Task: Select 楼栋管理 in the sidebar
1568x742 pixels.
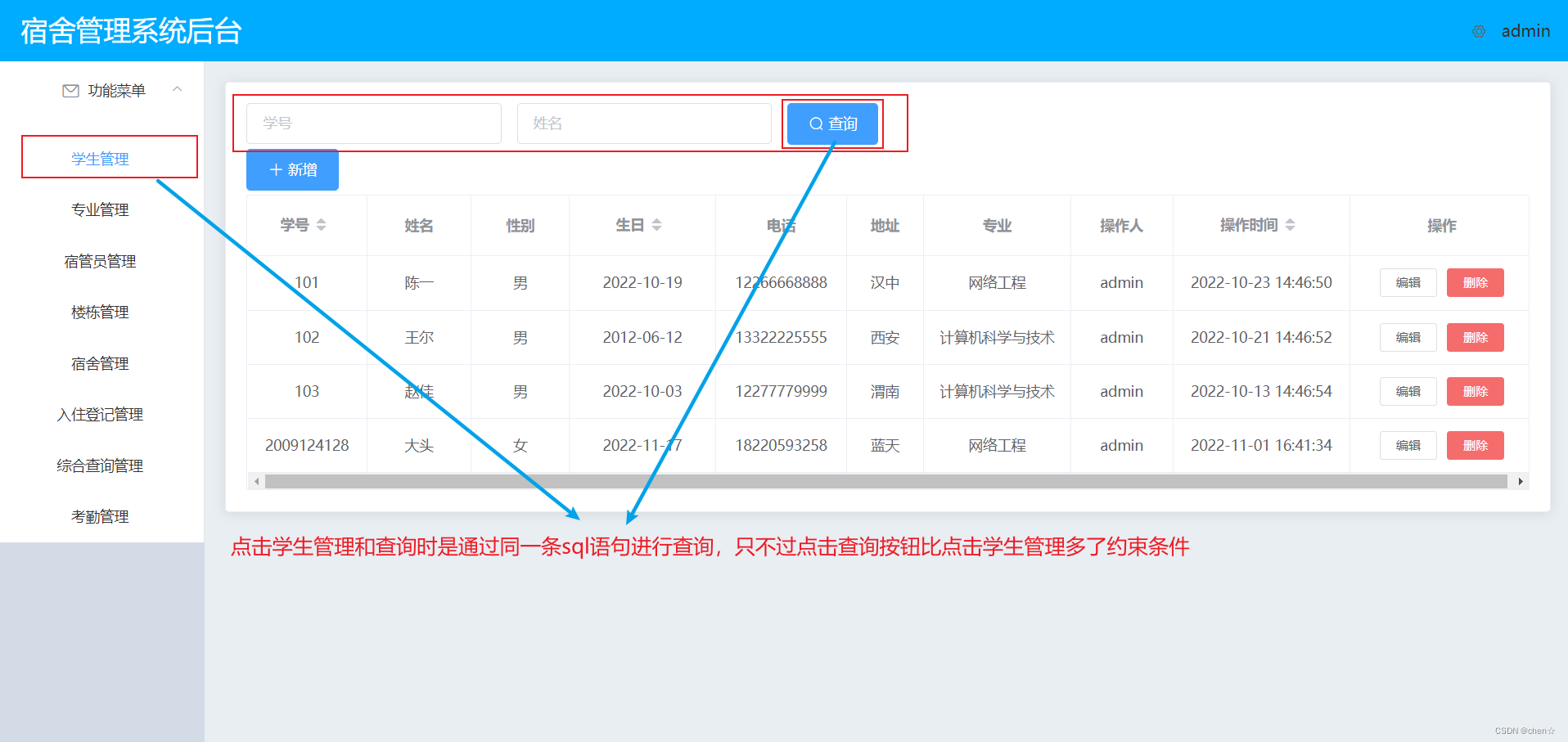Action: pos(100,312)
